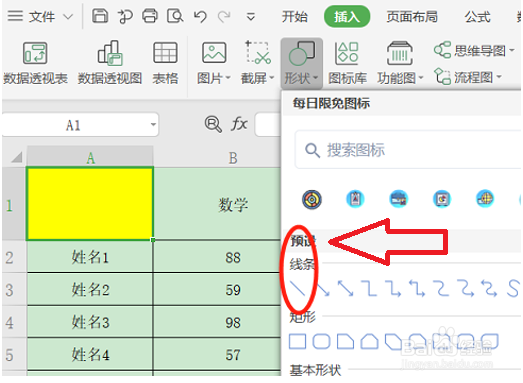523x383 pixels.
Task: Click the Print icon in quick toolbar
Action: [x=150, y=16]
